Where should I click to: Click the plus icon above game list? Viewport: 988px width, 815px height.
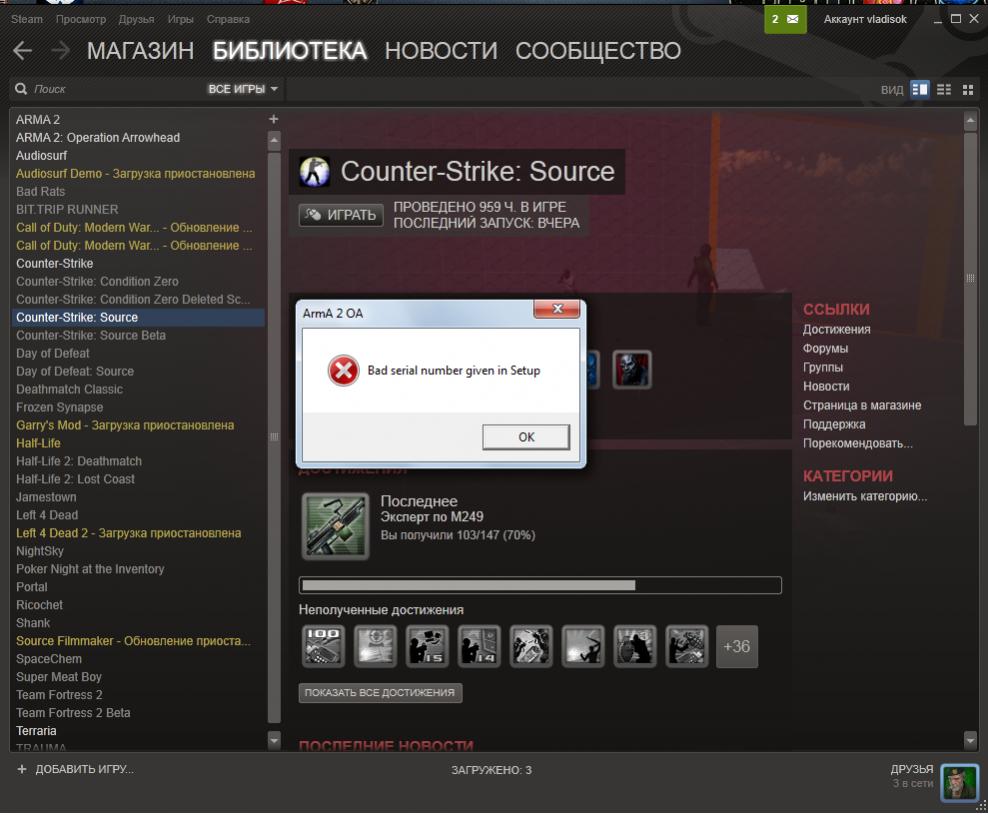pos(273,119)
